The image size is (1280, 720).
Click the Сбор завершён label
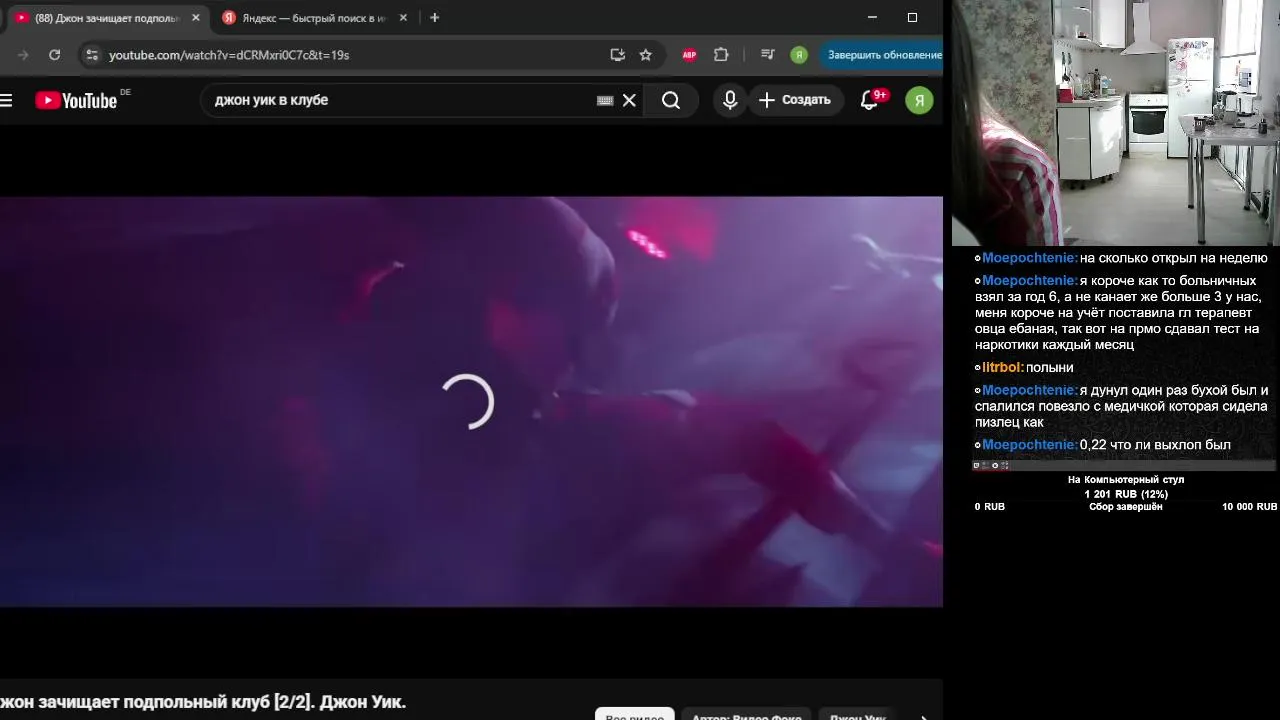[x=1126, y=507]
